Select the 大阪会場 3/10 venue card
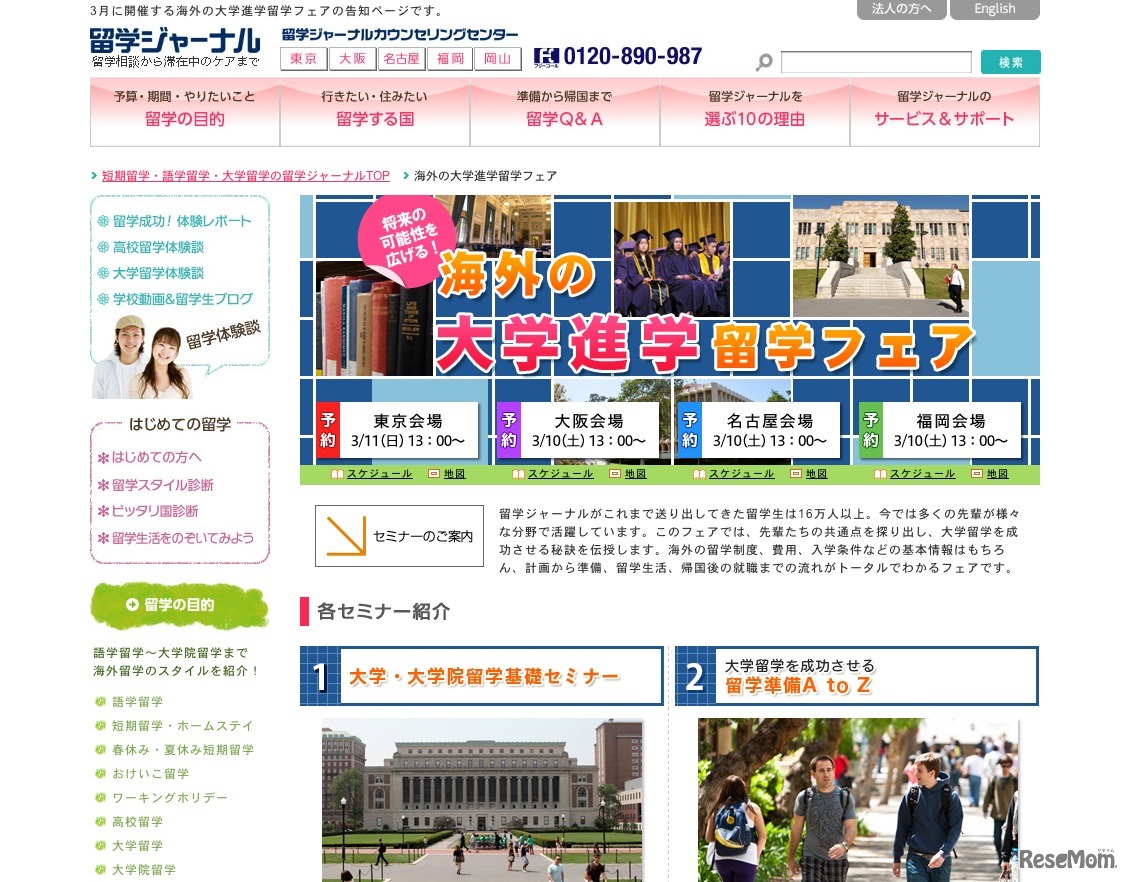 point(578,430)
